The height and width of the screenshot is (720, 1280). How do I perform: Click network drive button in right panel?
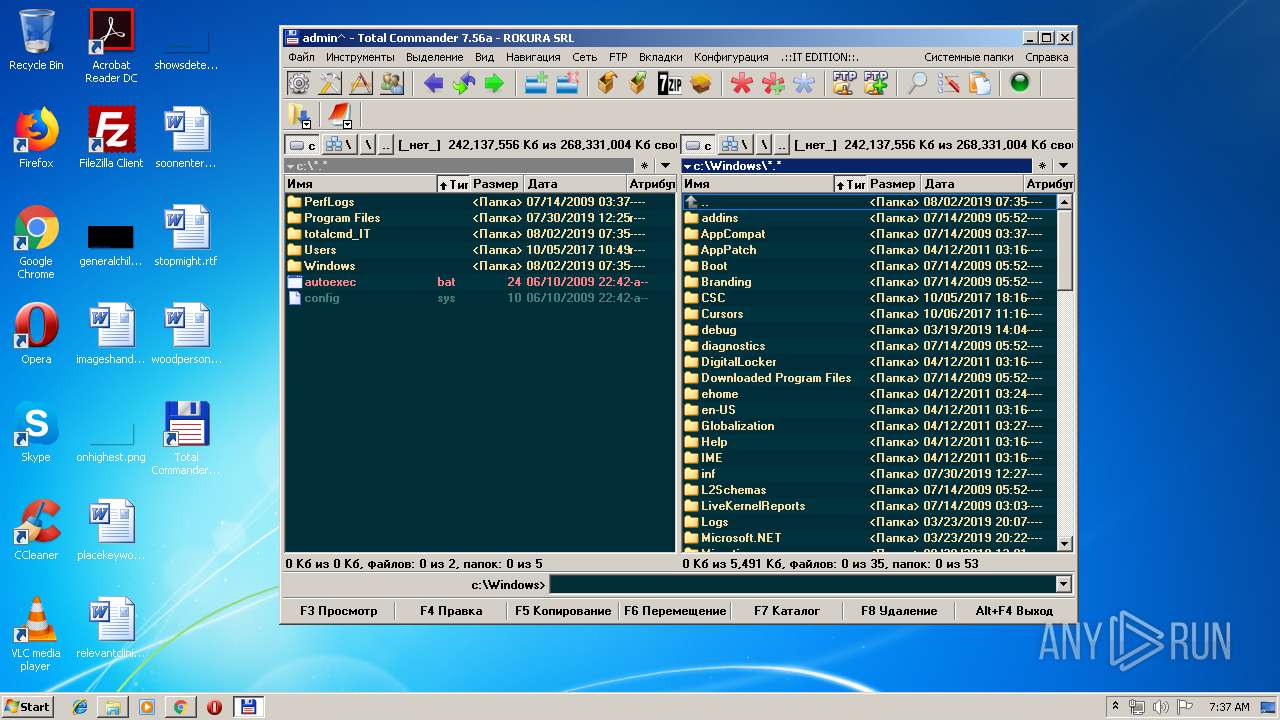[x=736, y=145]
